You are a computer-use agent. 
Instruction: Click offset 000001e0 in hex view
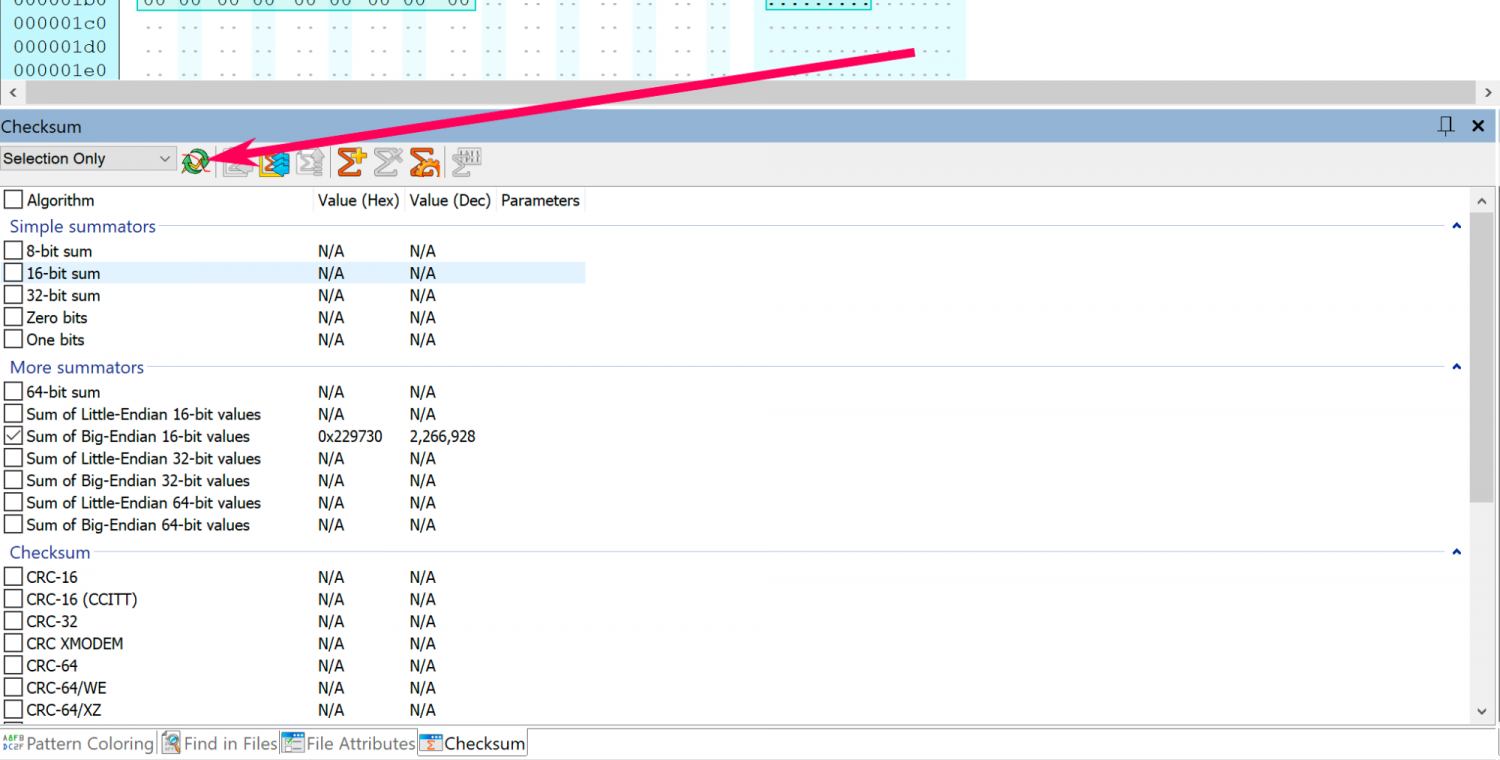pos(59,71)
